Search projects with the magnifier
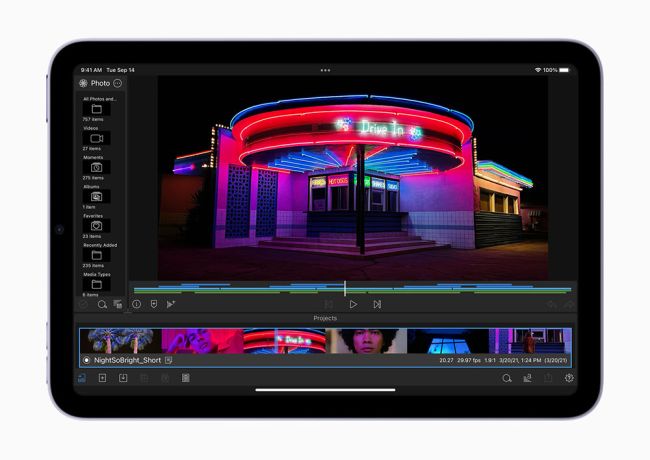 click(507, 378)
